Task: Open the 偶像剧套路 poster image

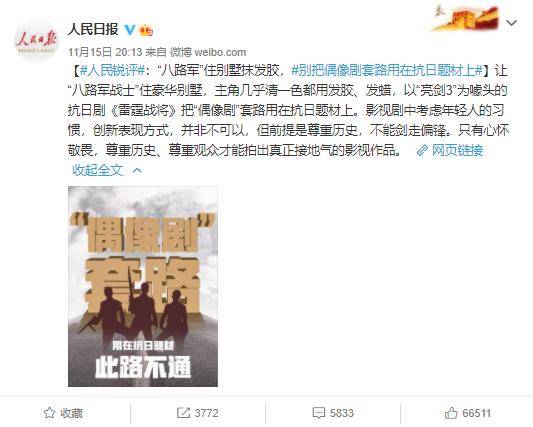Action: [x=143, y=286]
